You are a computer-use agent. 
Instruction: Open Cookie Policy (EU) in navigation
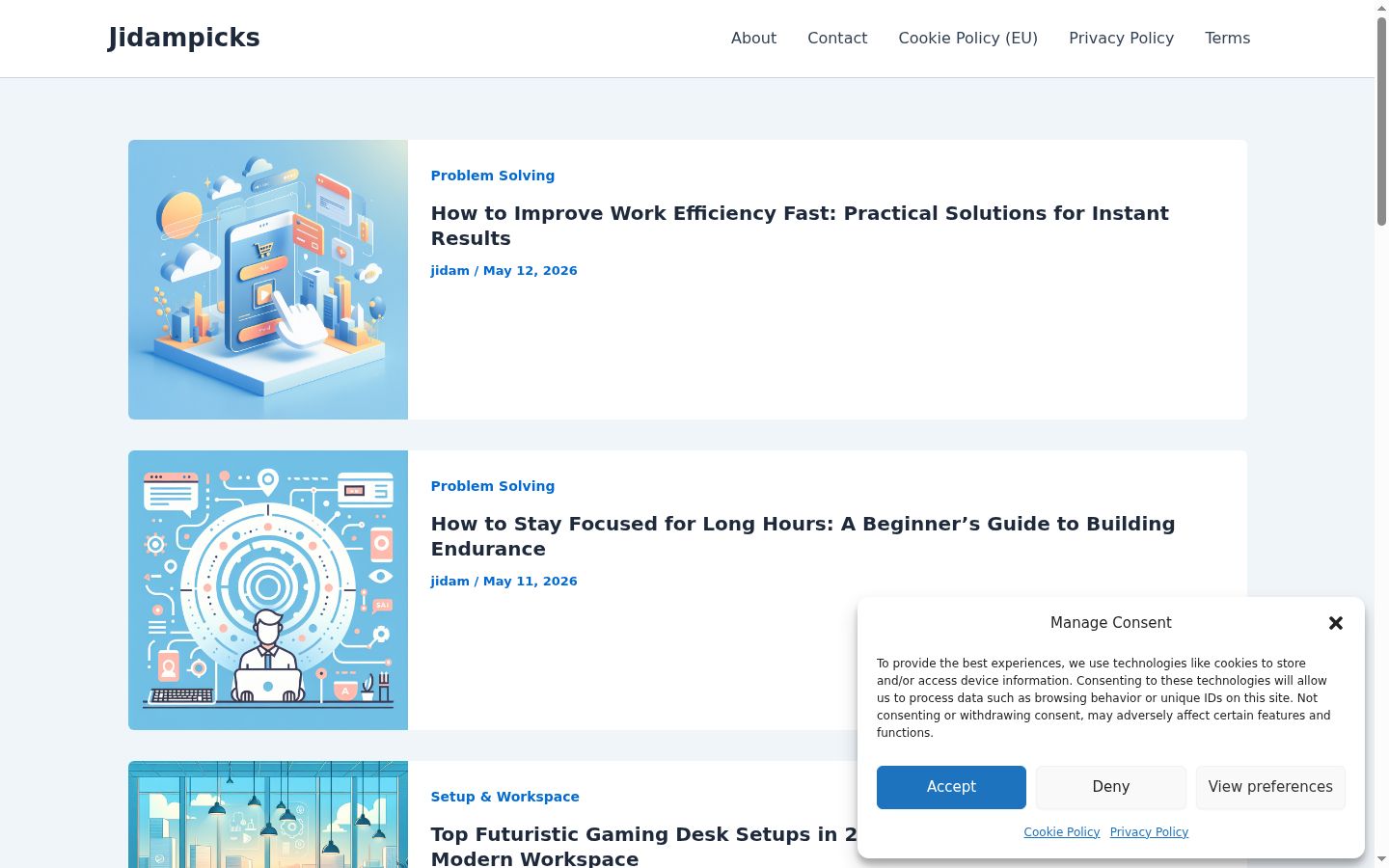point(968,38)
